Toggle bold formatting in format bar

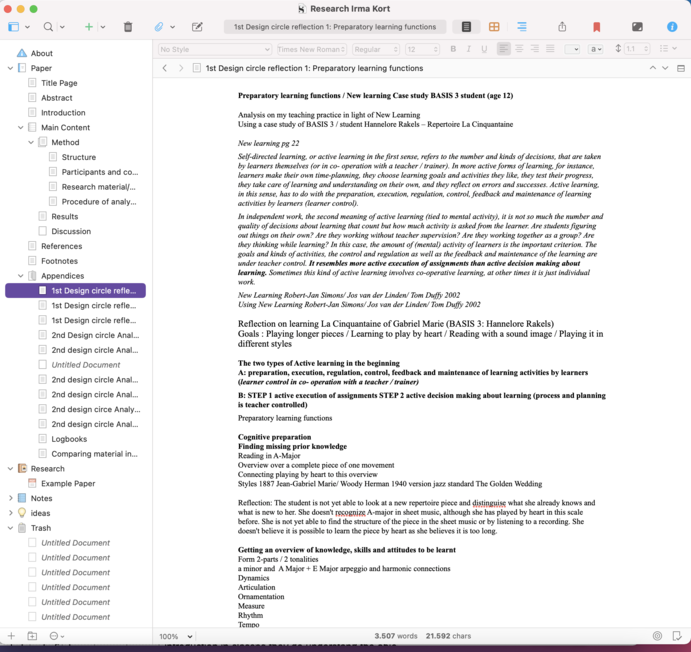[x=453, y=49]
